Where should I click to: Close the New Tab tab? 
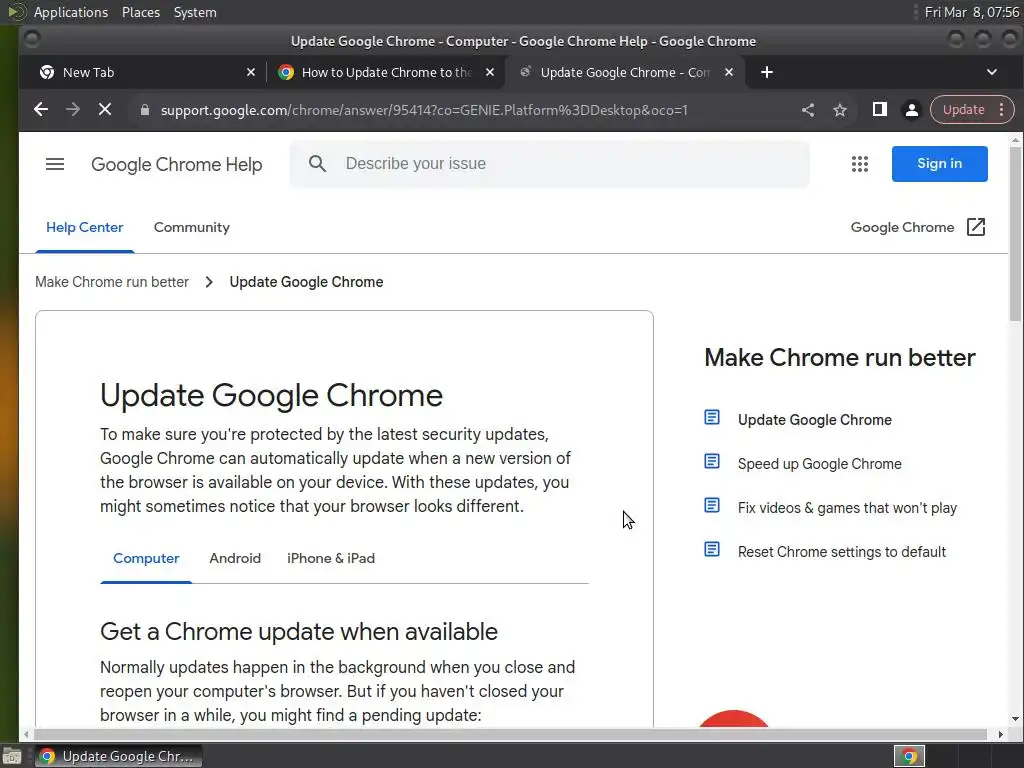coord(251,72)
